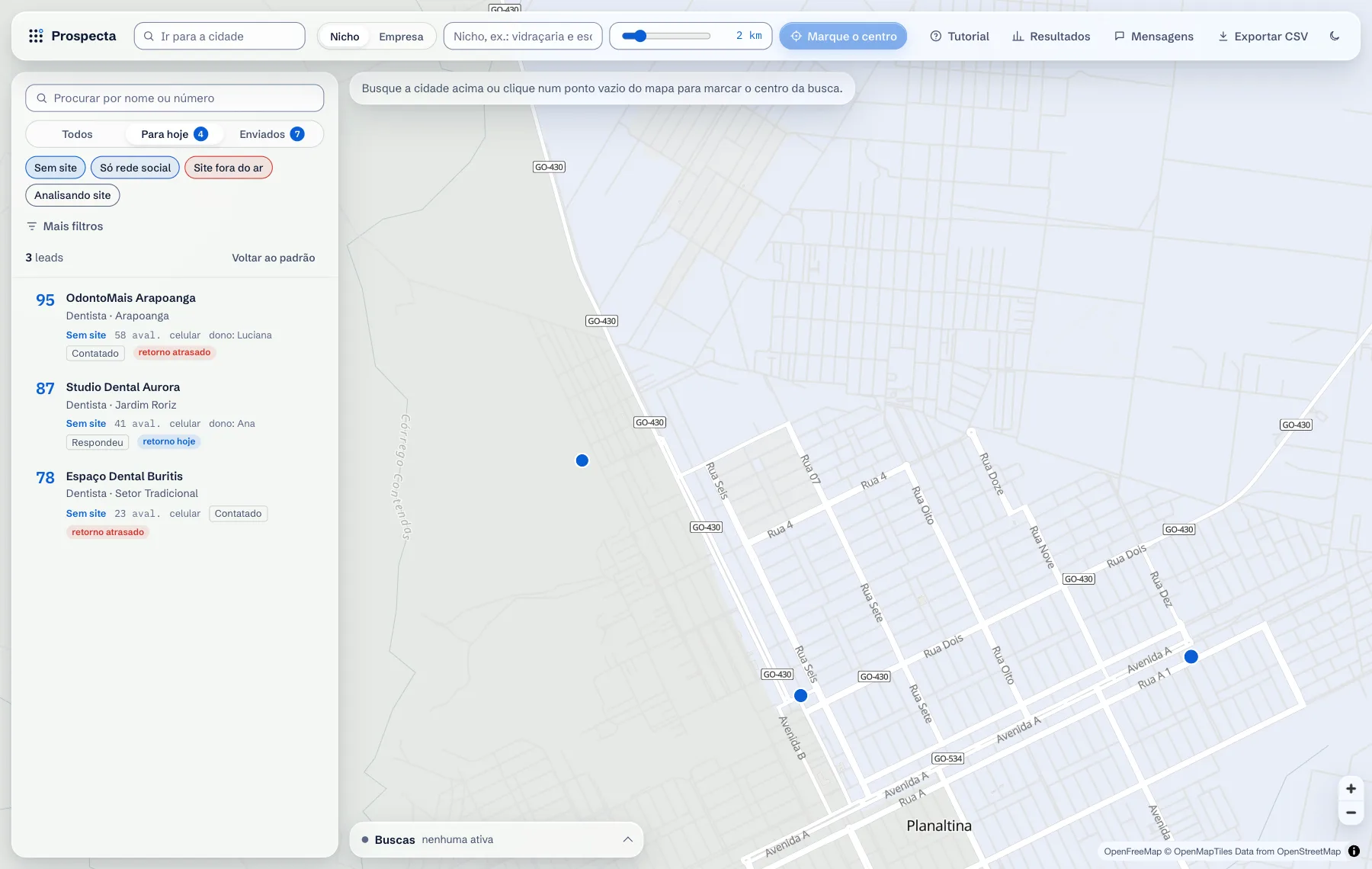Focus Procurar por nome ou número field

click(x=175, y=98)
